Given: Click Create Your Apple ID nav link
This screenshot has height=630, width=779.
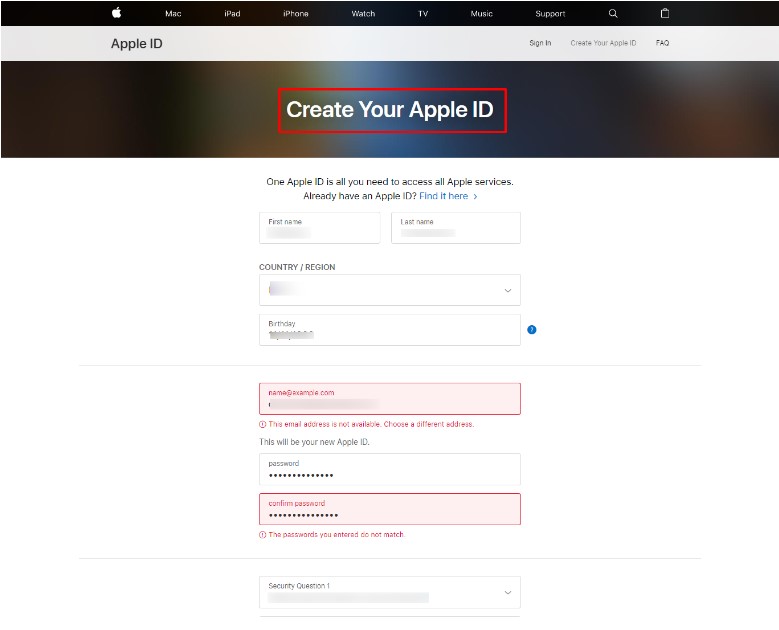Looking at the screenshot, I should [603, 43].
